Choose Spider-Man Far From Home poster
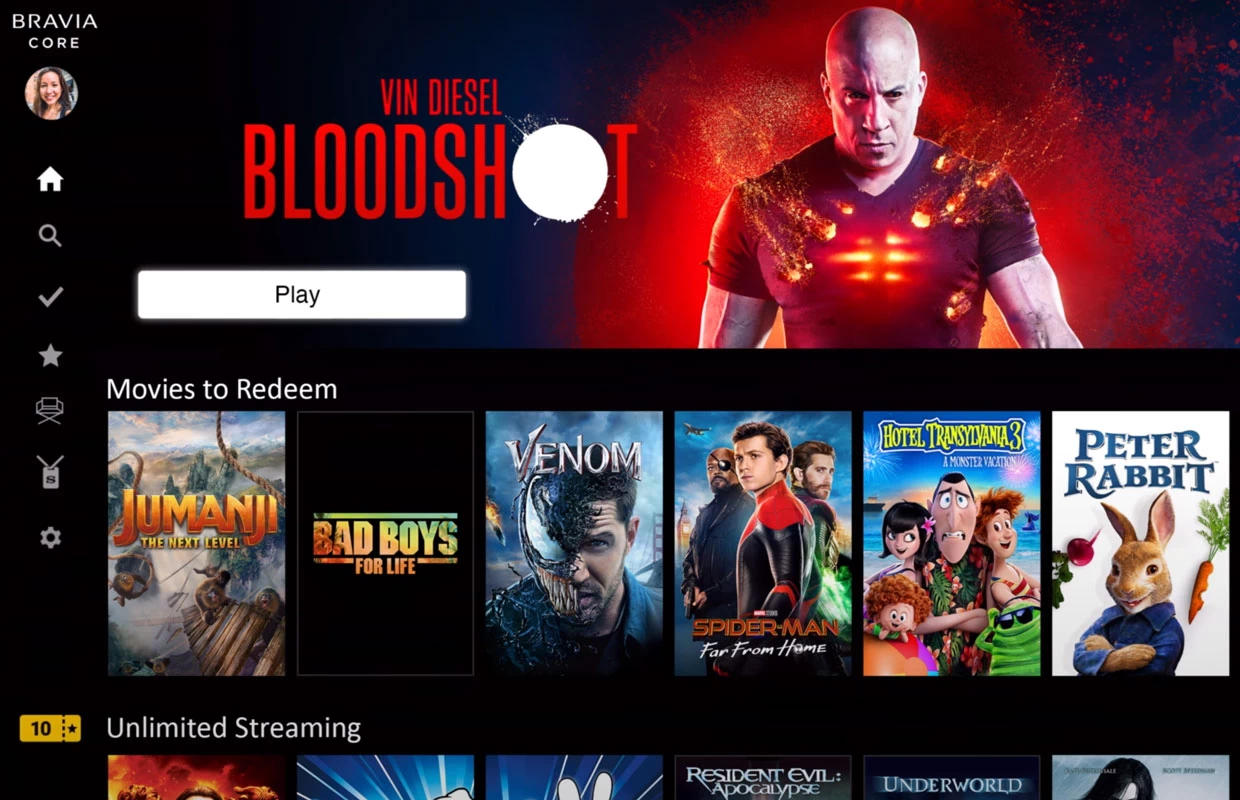This screenshot has width=1240, height=800. 763,543
